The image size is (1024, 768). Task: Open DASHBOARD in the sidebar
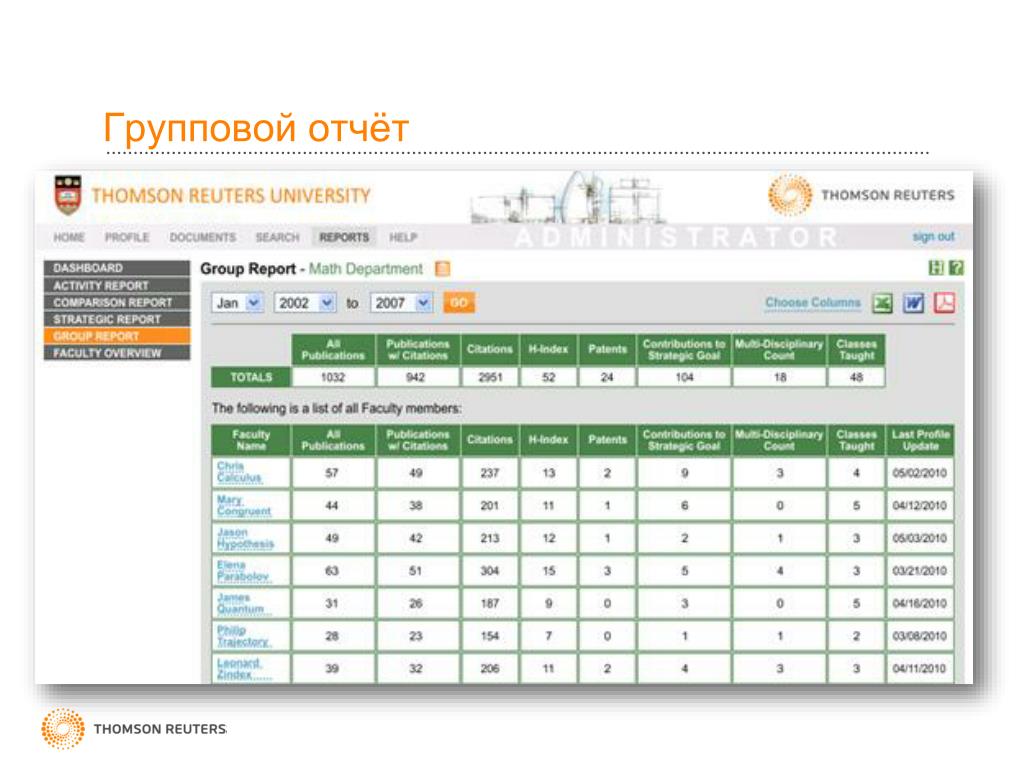coord(117,268)
